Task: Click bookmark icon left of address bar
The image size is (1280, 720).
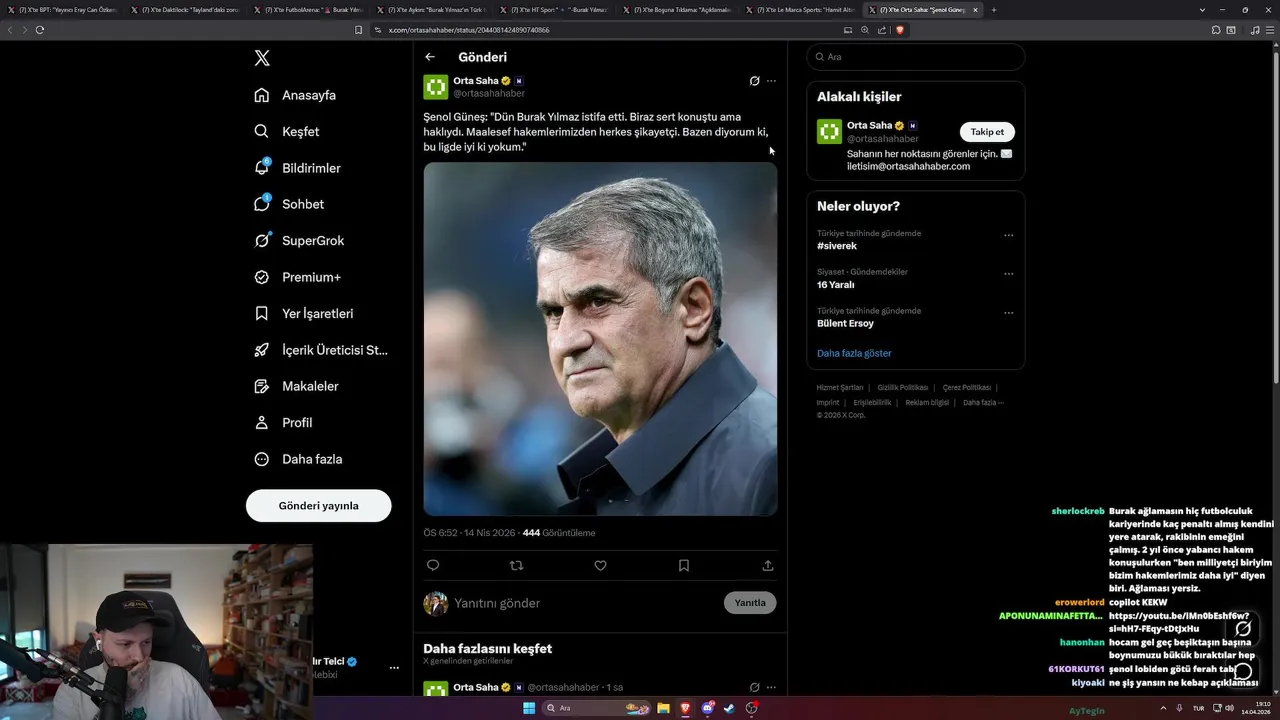Action: (x=359, y=30)
